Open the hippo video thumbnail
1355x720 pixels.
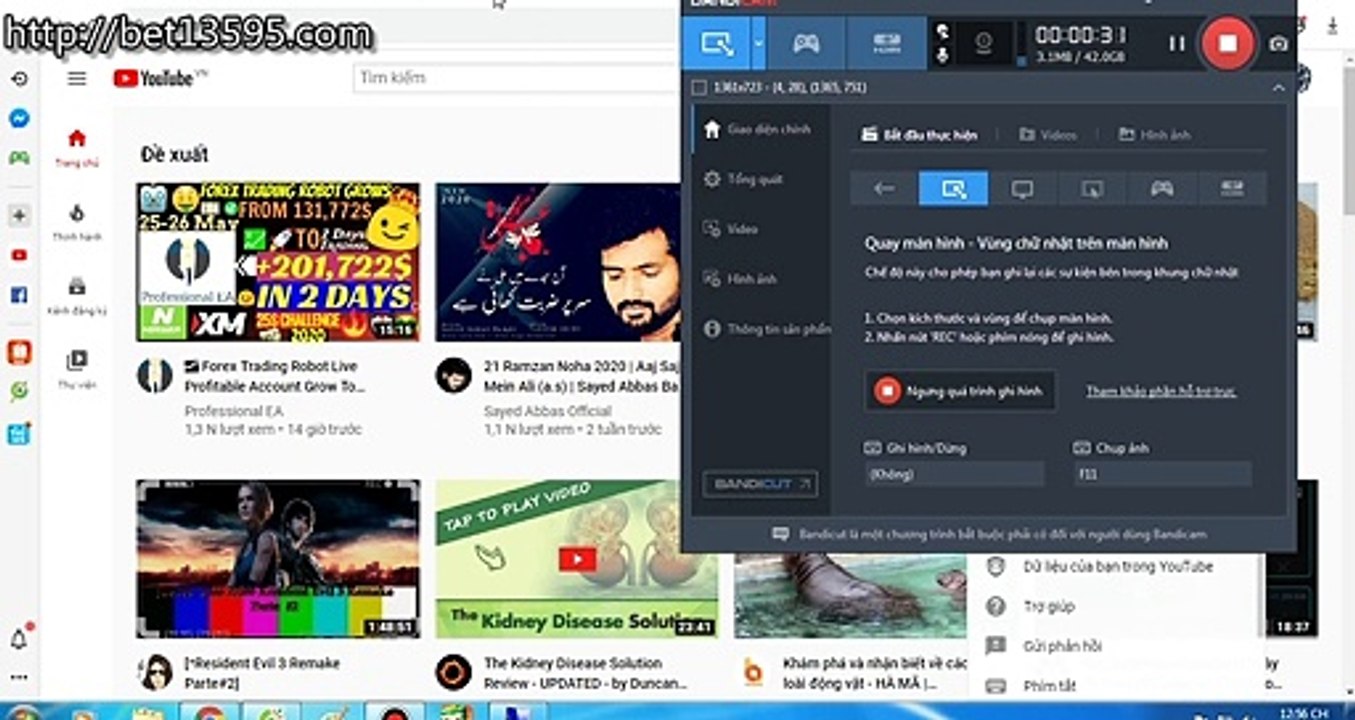[850, 596]
